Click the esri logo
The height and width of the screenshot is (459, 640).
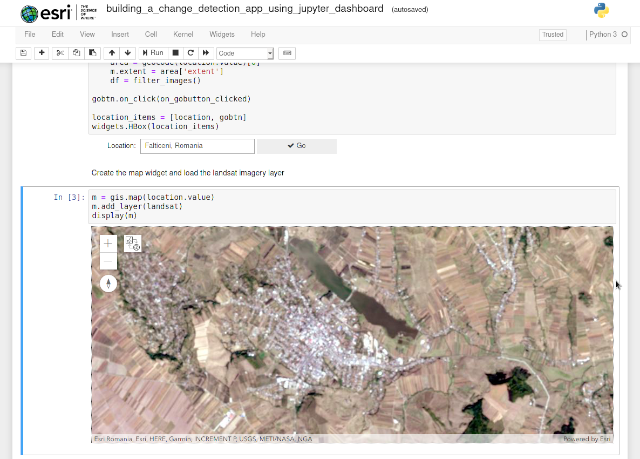coord(59,13)
